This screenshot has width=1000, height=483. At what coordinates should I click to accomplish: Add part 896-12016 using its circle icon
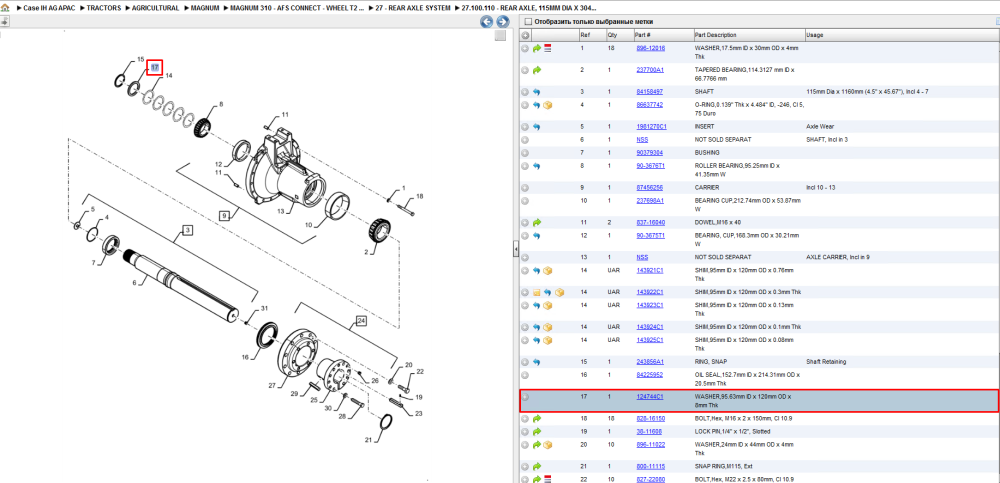tap(525, 48)
